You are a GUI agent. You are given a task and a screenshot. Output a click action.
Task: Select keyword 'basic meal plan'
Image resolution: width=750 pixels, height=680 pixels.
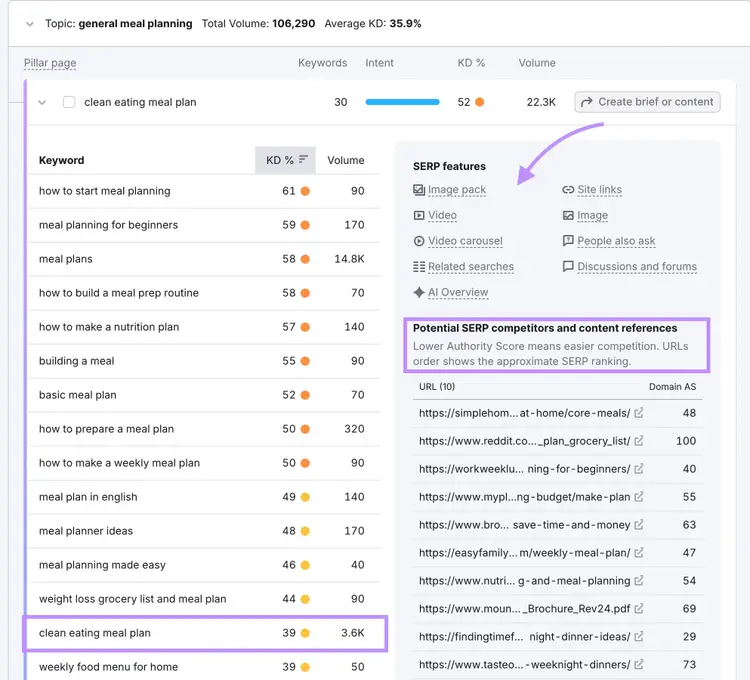click(x=77, y=395)
